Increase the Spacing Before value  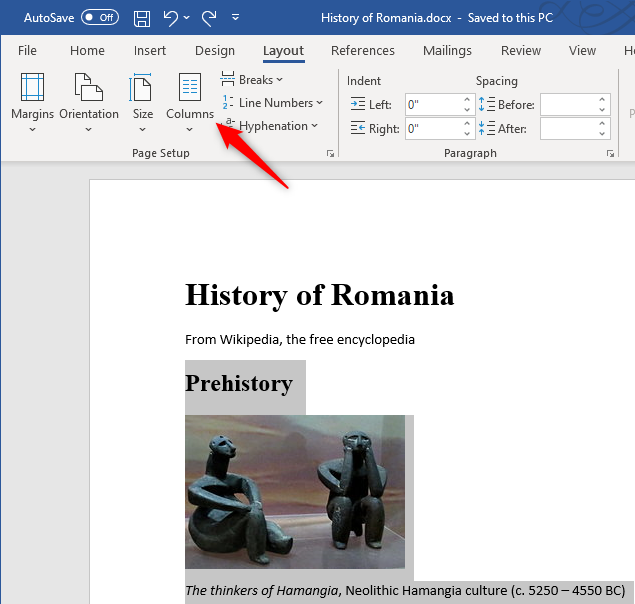coord(602,99)
